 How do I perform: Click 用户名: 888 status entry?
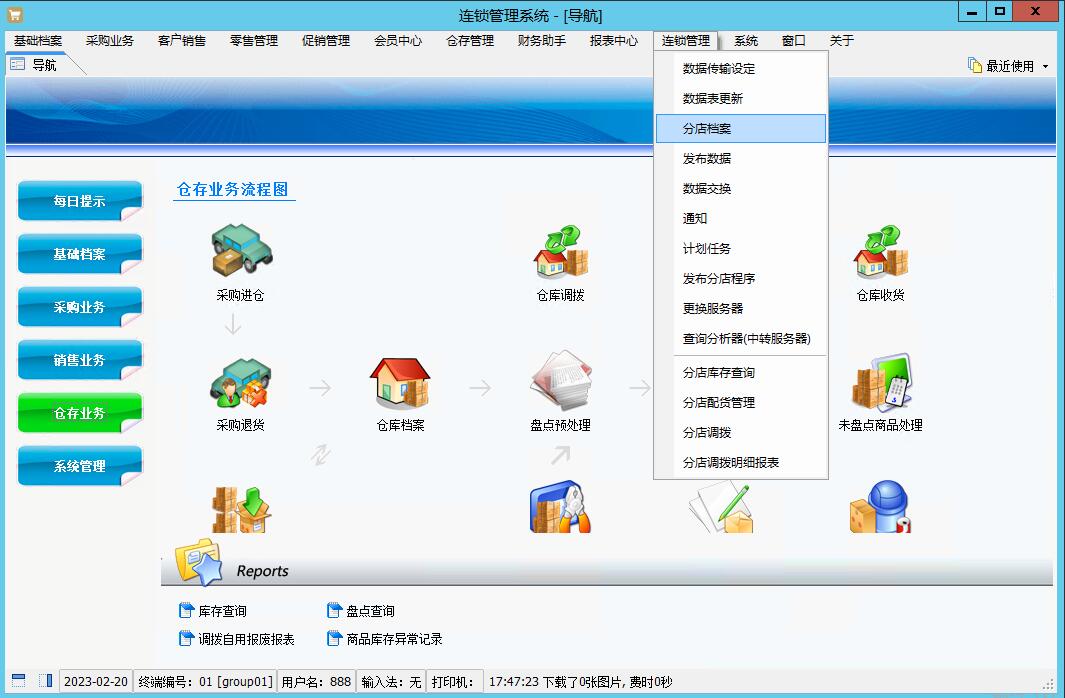(317, 681)
